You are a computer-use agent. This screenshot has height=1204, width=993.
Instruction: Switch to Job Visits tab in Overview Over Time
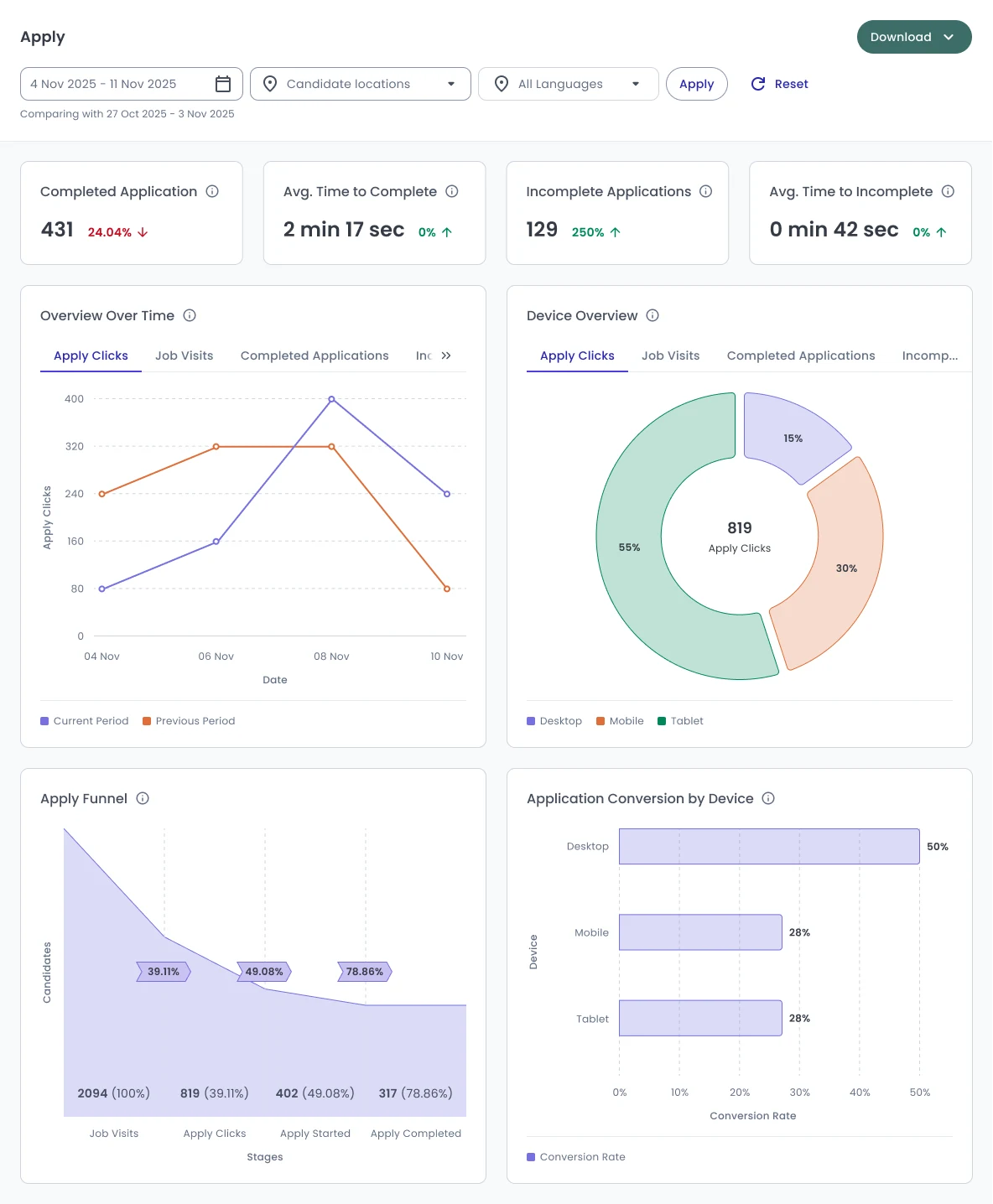click(x=185, y=355)
